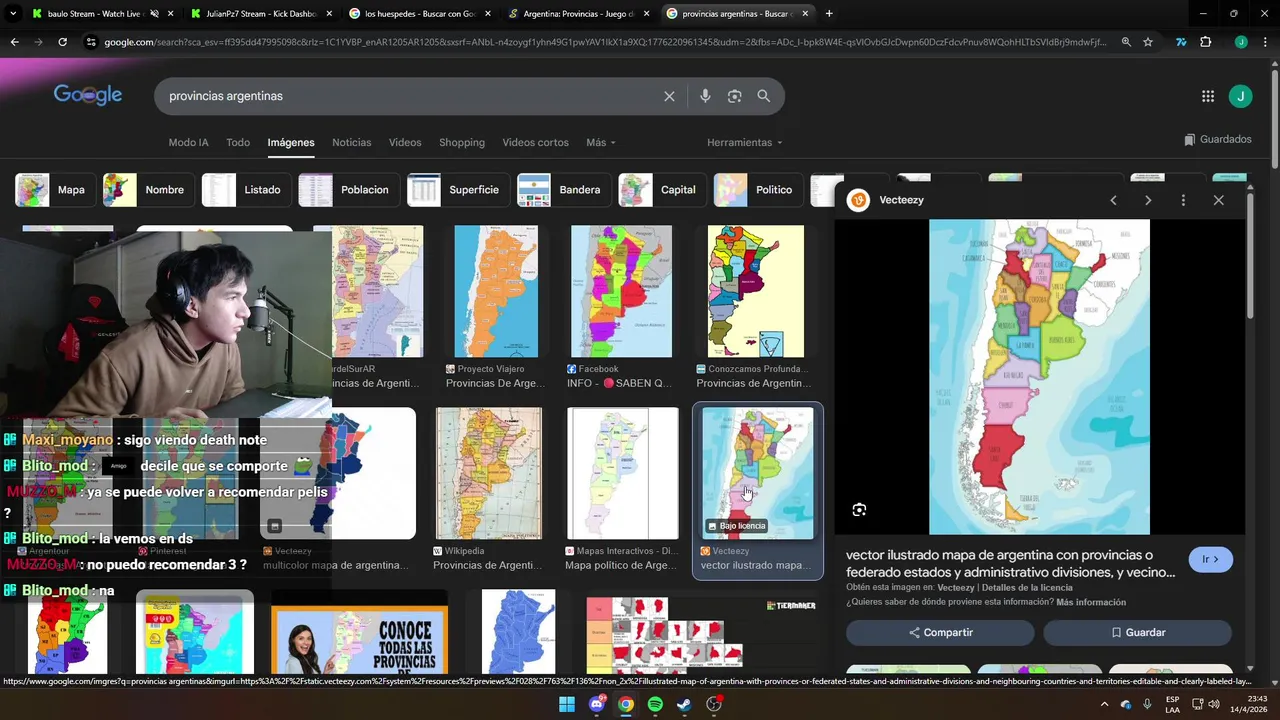Viewport: 1280px width, 720px height.
Task: Open the three-dot menu in preview panel
Action: tap(1183, 200)
